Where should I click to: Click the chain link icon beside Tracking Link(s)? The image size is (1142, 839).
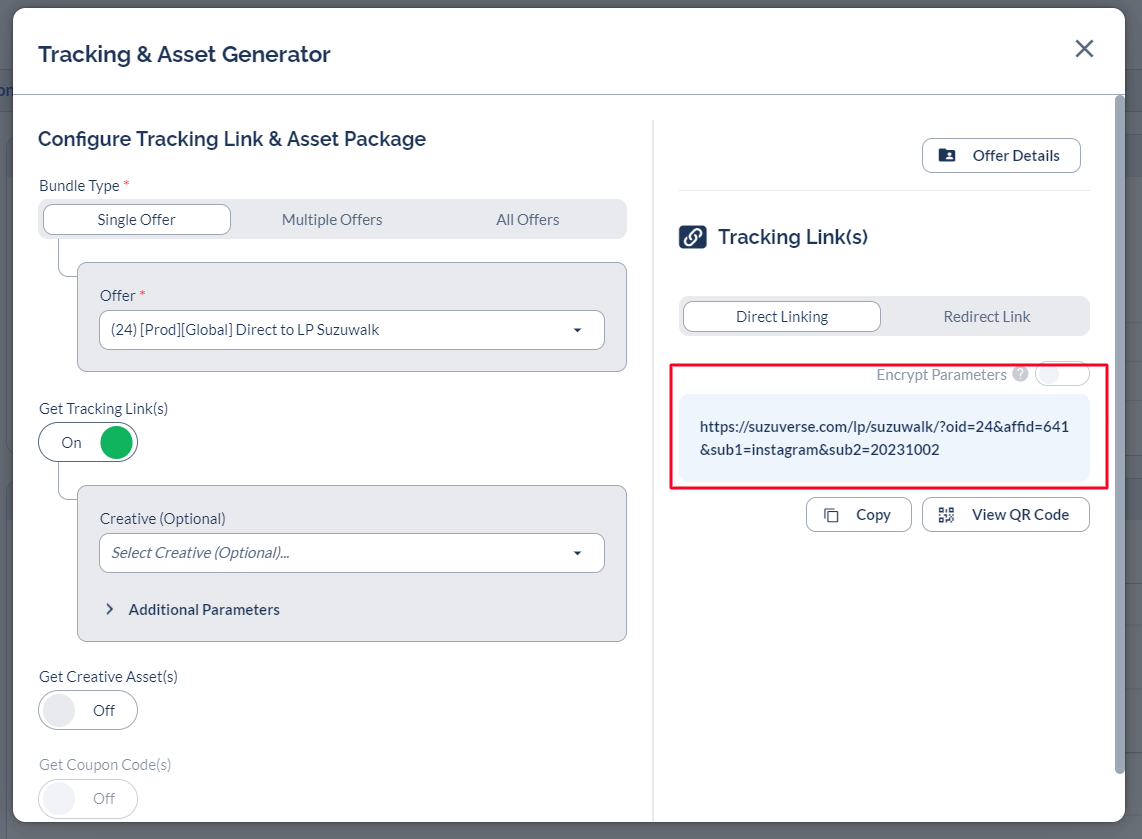(692, 237)
